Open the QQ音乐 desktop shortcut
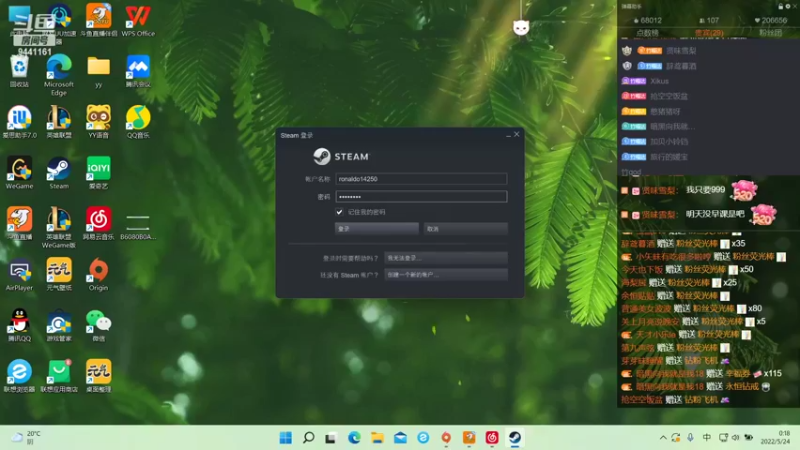The image size is (800, 450). click(138, 122)
